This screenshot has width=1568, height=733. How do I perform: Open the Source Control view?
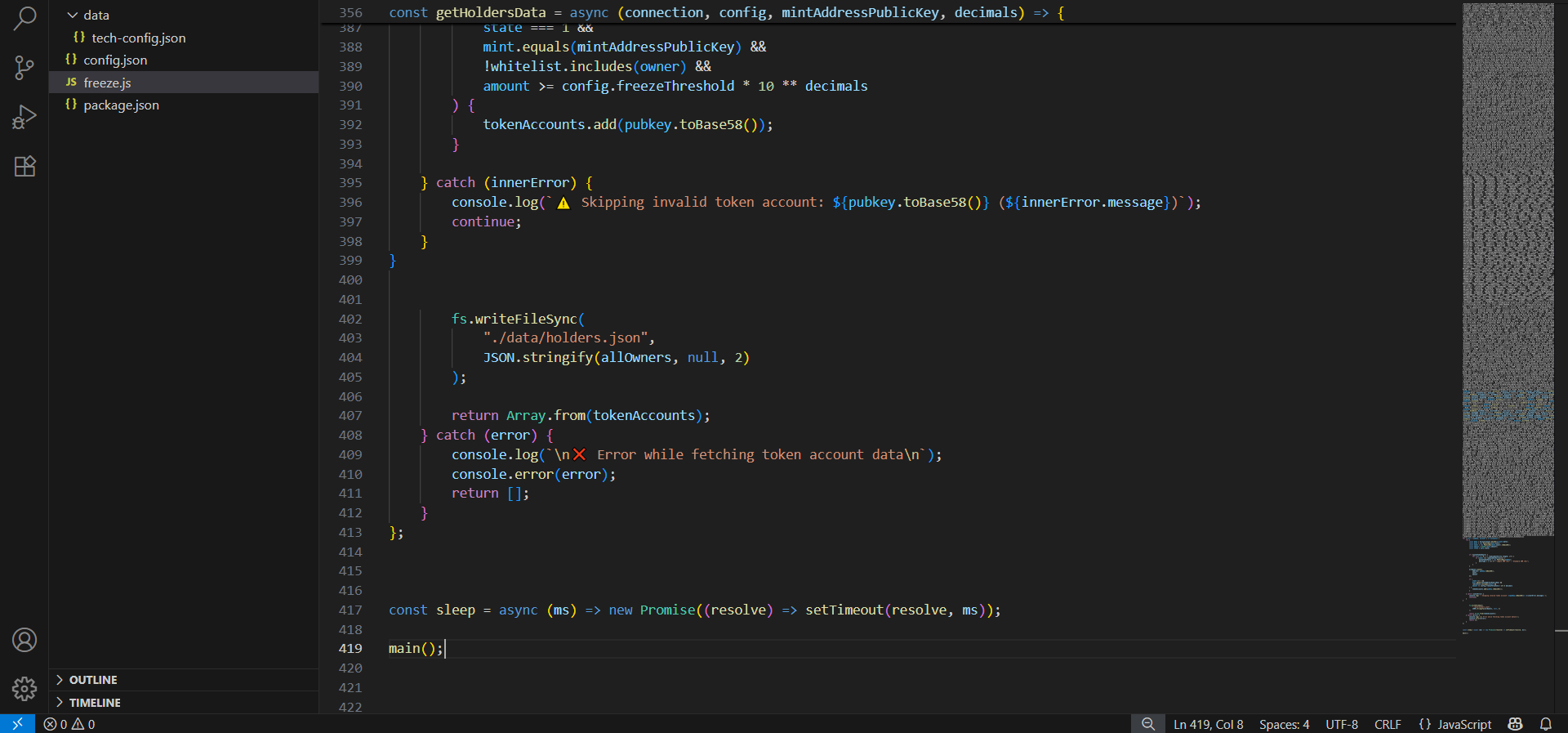pyautogui.click(x=24, y=68)
